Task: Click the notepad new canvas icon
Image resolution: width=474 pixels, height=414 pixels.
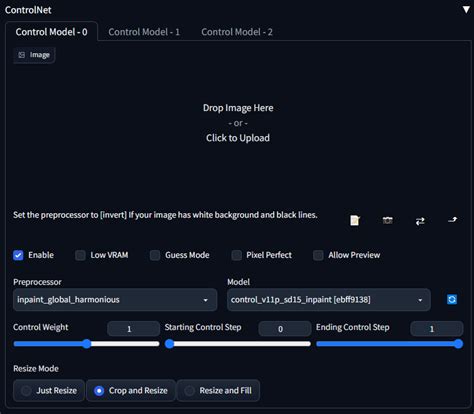Action: point(355,220)
